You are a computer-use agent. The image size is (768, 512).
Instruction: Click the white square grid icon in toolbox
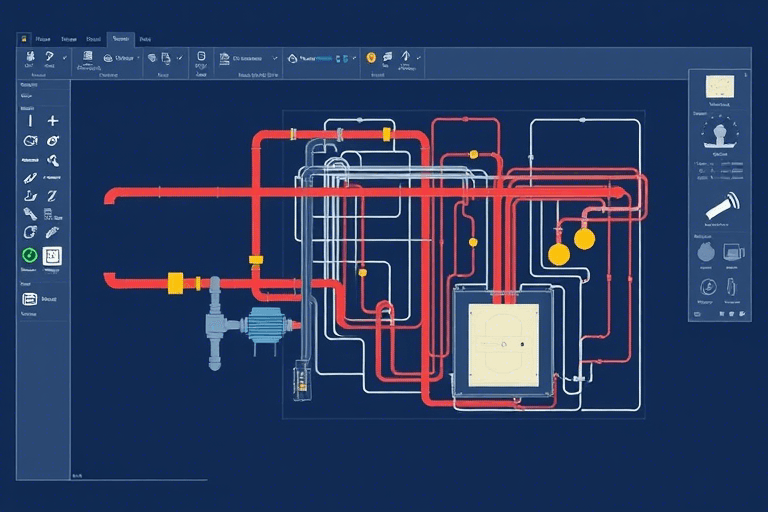pyautogui.click(x=53, y=256)
